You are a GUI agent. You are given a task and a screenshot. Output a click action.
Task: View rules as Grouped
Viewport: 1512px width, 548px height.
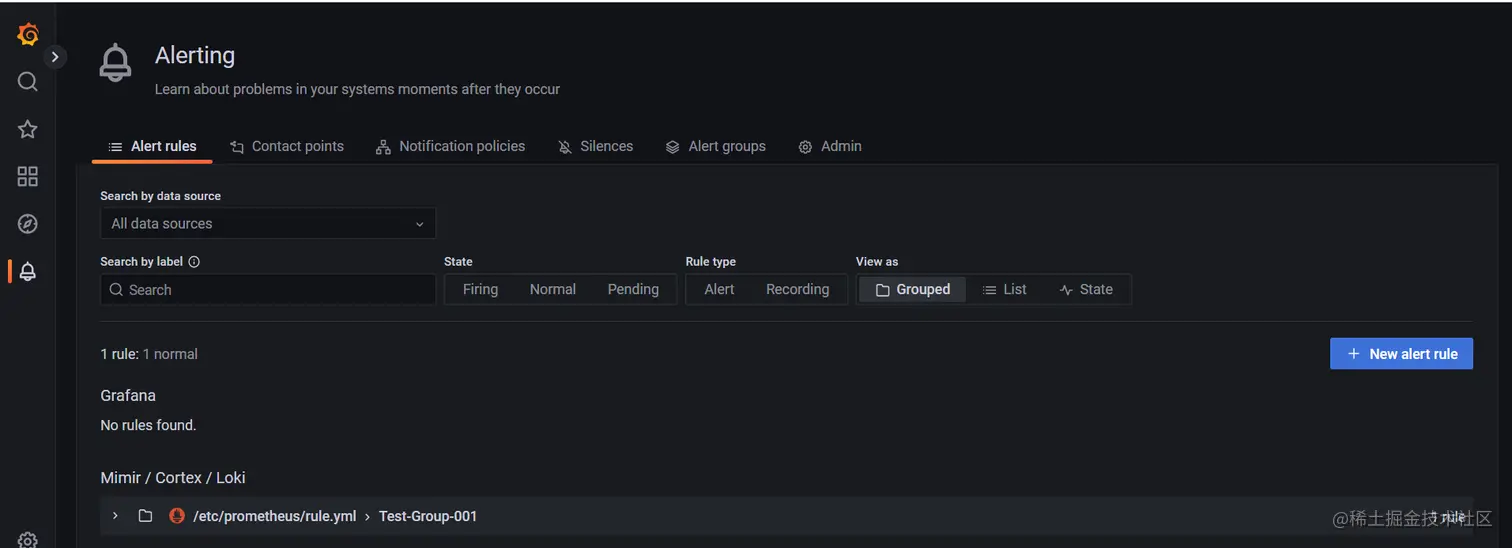(913, 290)
